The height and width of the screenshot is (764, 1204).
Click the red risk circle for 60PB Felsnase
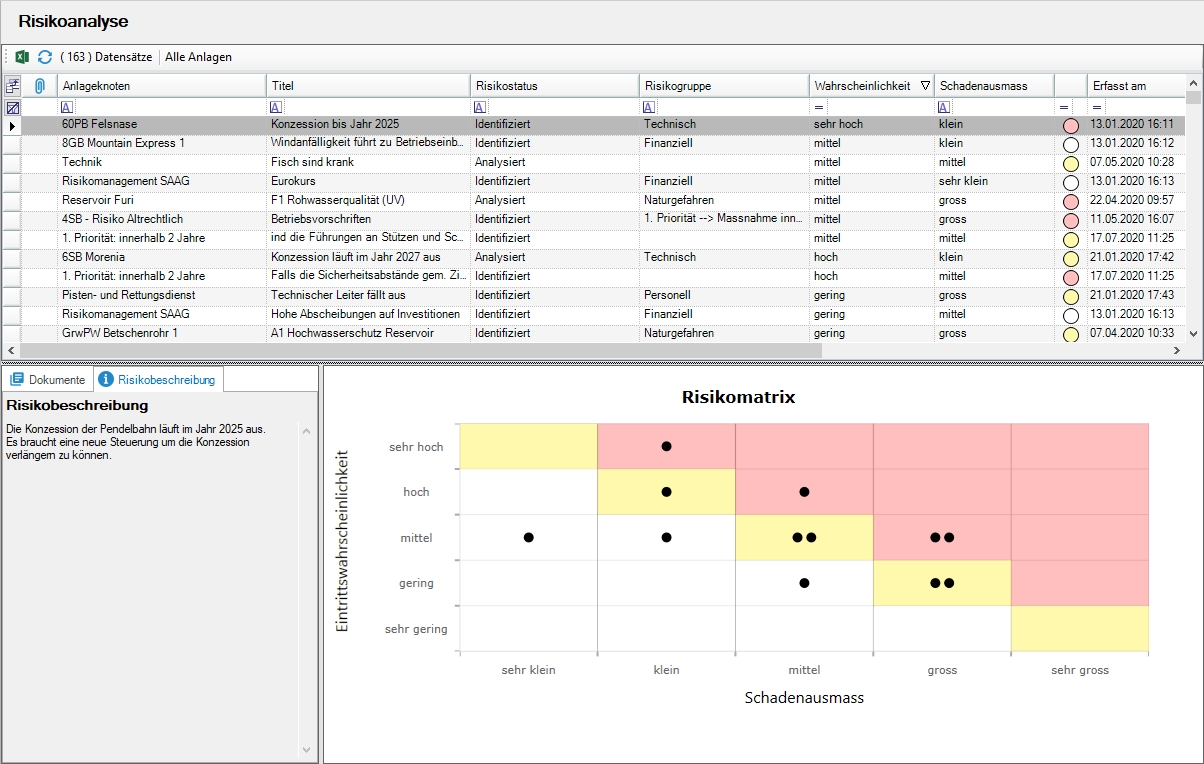(1071, 126)
